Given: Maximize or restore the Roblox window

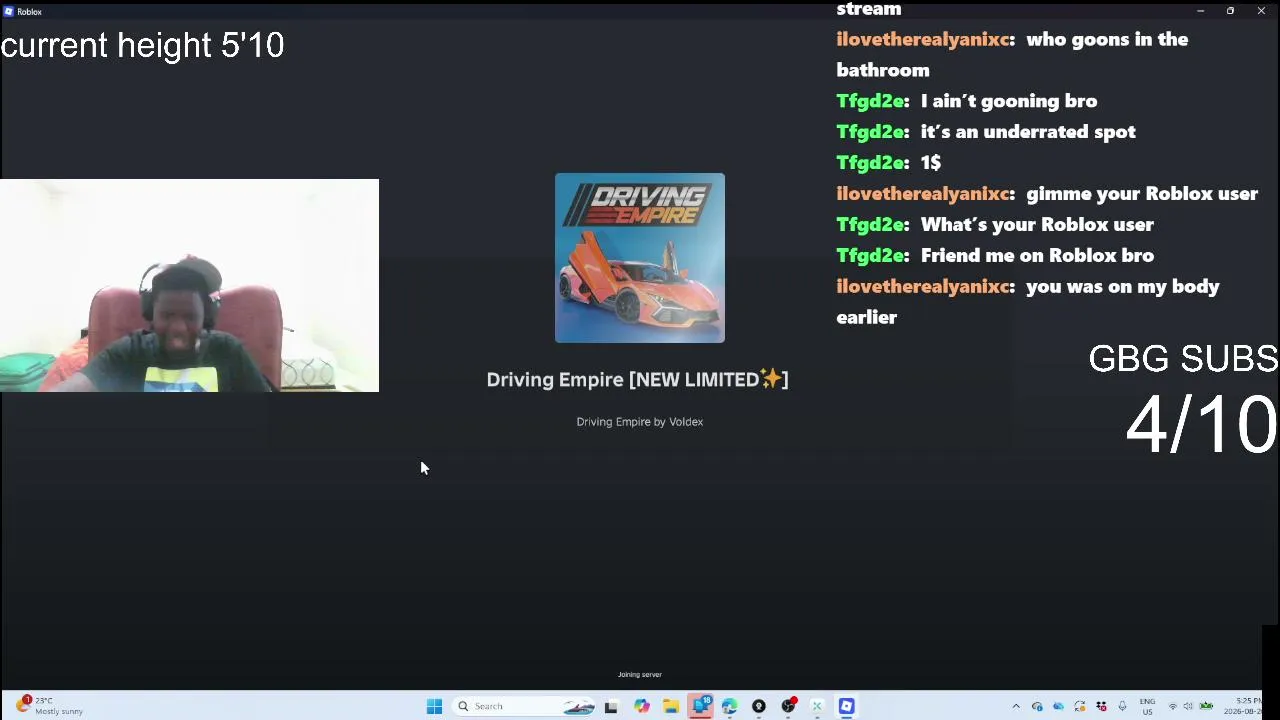Looking at the screenshot, I should (x=1230, y=11).
